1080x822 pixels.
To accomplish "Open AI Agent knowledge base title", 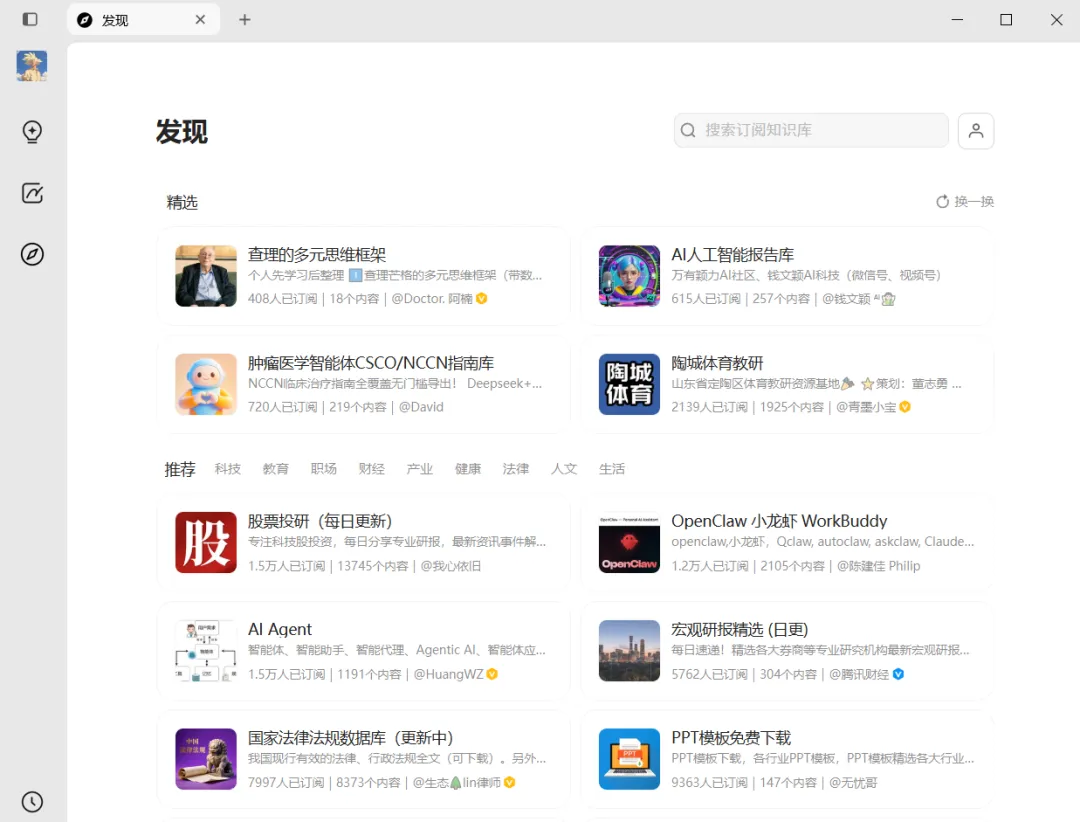I will 280,629.
